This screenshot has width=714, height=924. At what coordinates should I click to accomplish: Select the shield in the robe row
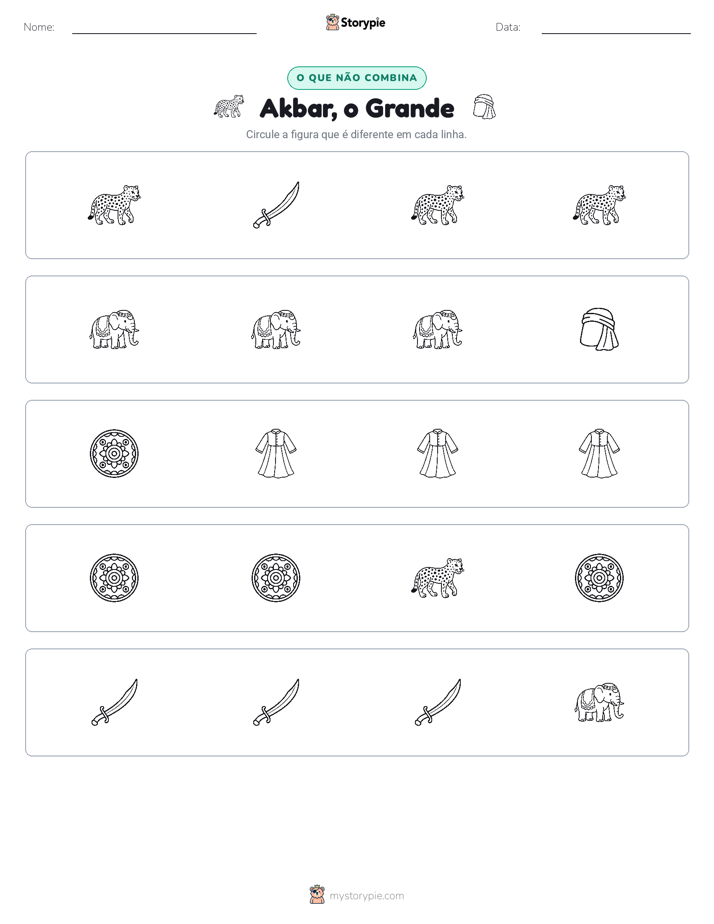(114, 453)
